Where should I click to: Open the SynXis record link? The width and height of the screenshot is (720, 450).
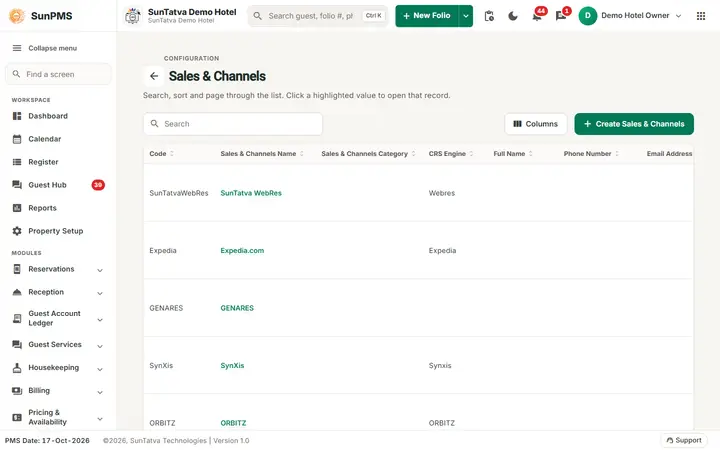pos(232,366)
